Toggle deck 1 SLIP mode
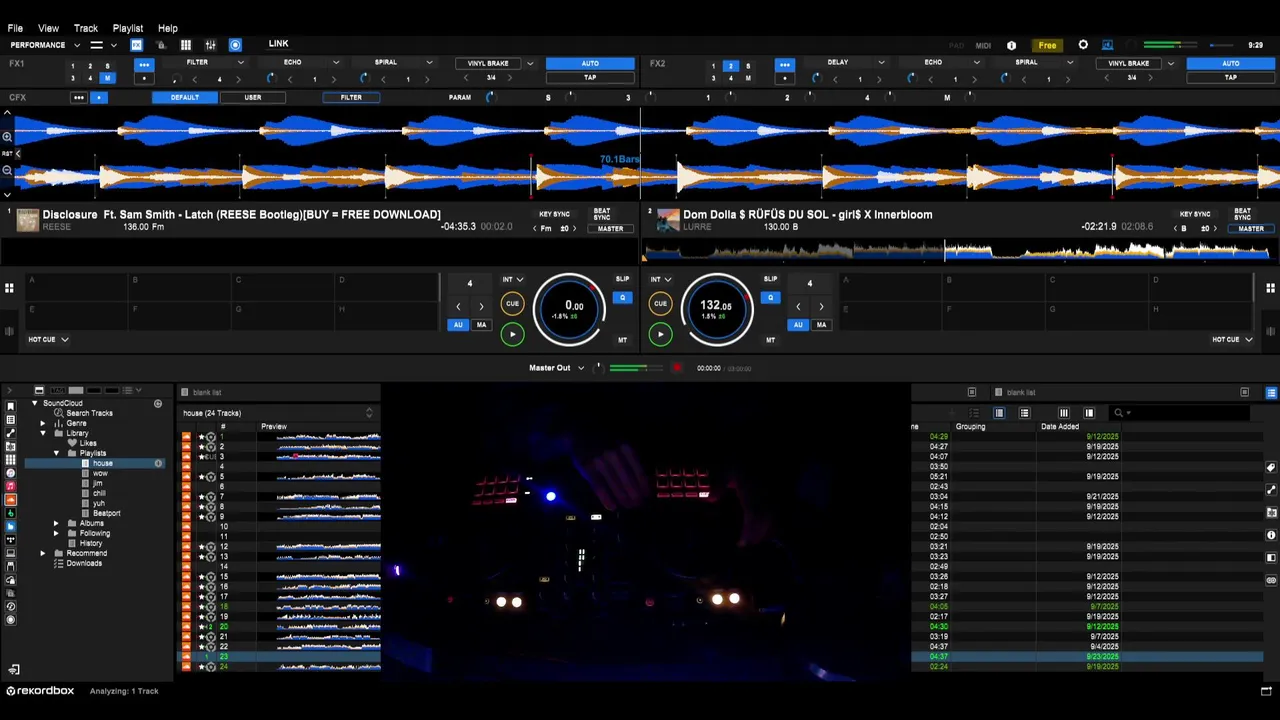Screen dimensions: 1280x720 point(622,279)
